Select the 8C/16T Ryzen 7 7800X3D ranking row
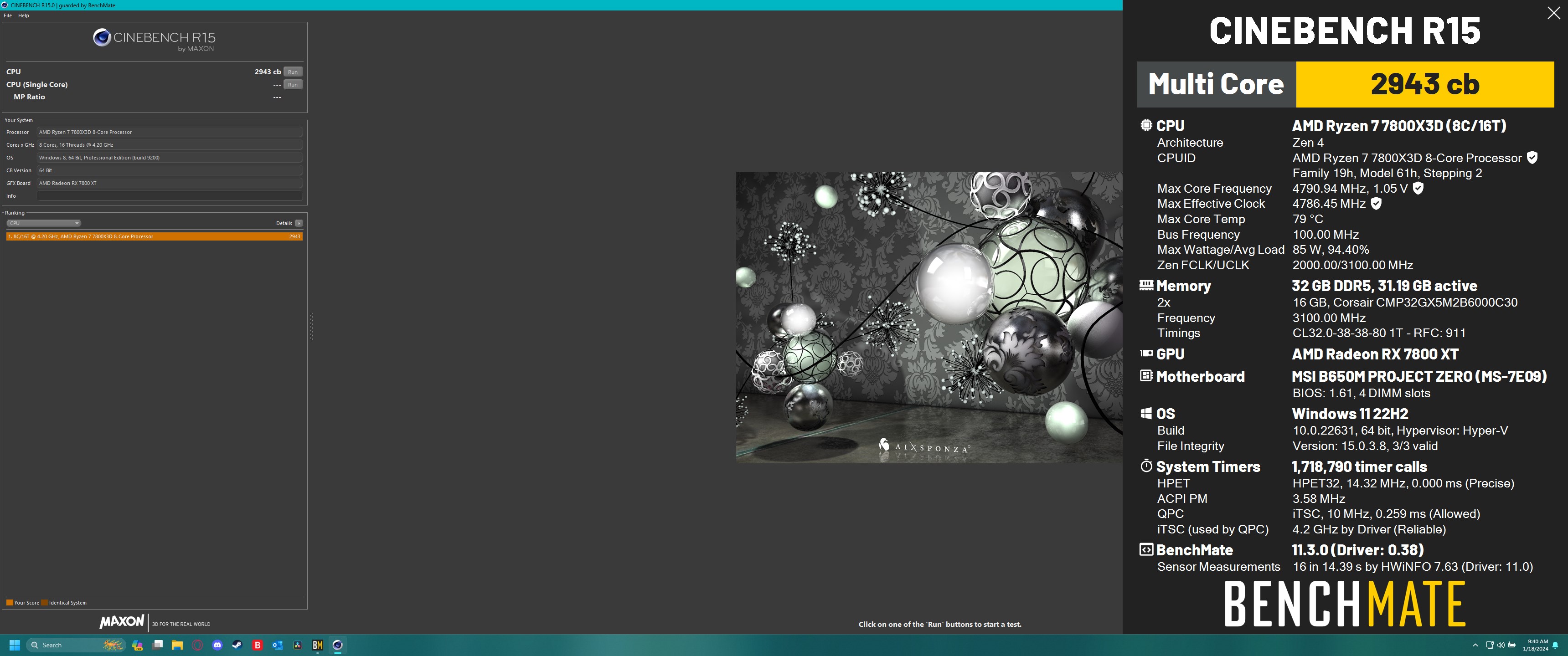 [154, 236]
